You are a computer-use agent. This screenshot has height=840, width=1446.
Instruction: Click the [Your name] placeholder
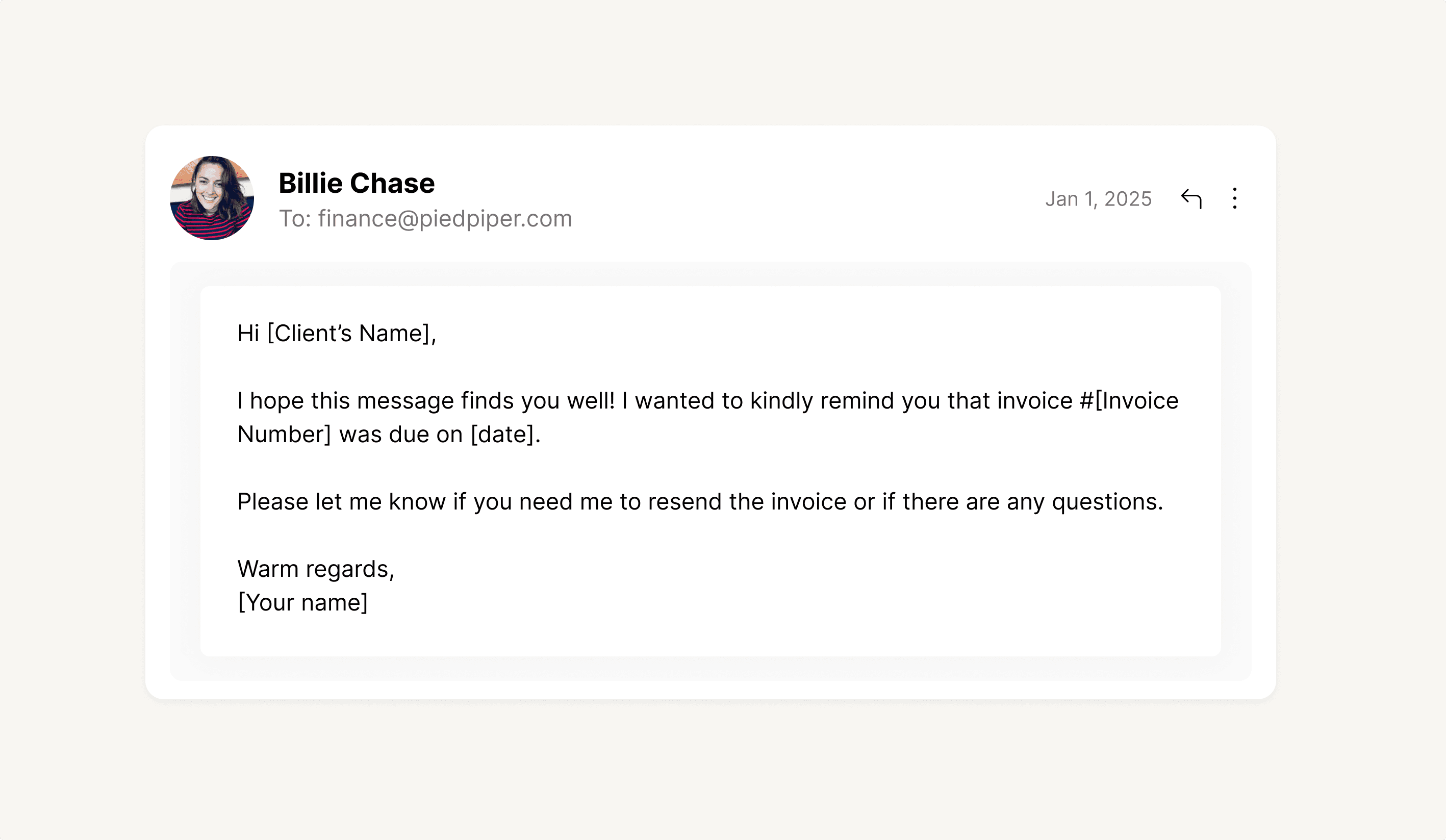click(x=302, y=602)
